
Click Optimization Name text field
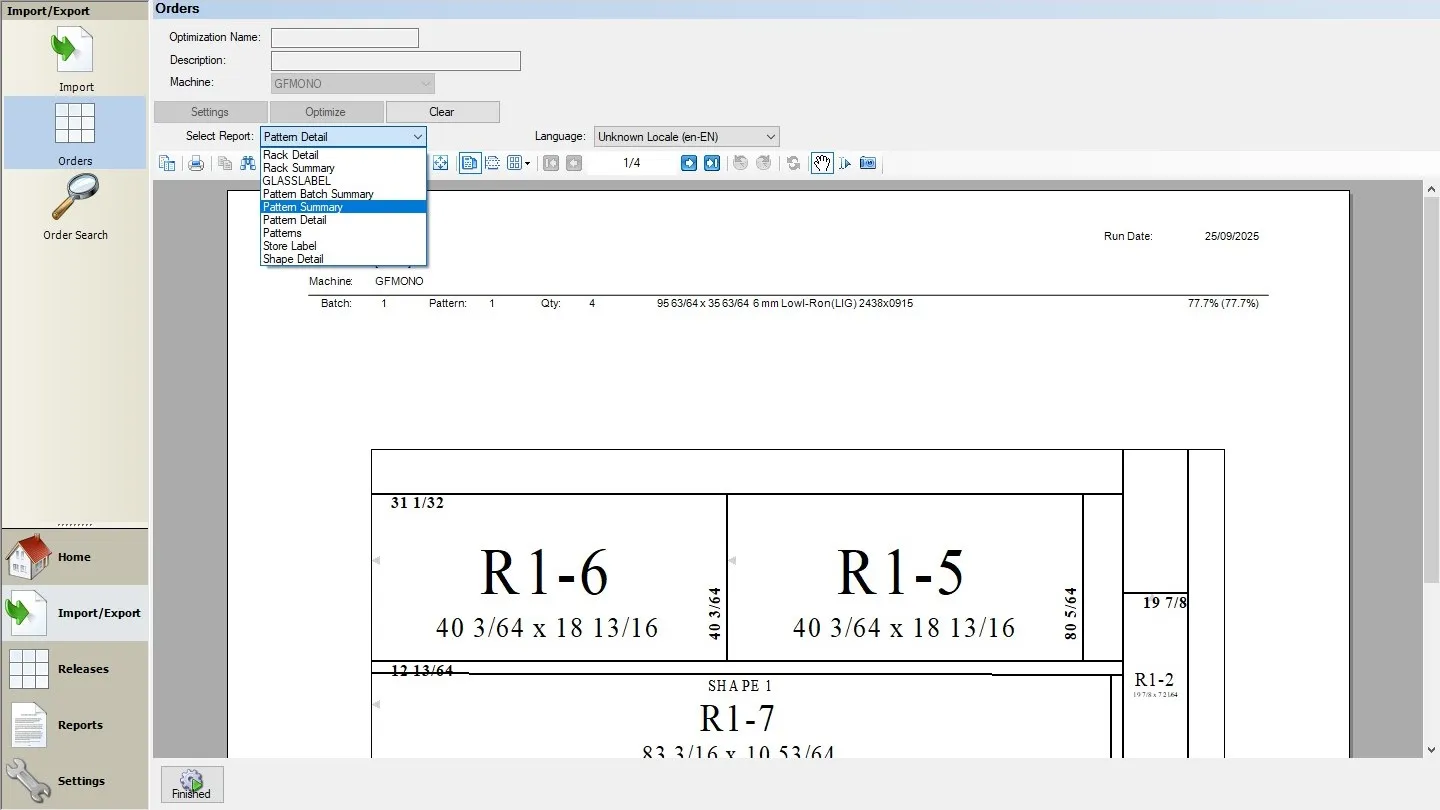coord(345,38)
